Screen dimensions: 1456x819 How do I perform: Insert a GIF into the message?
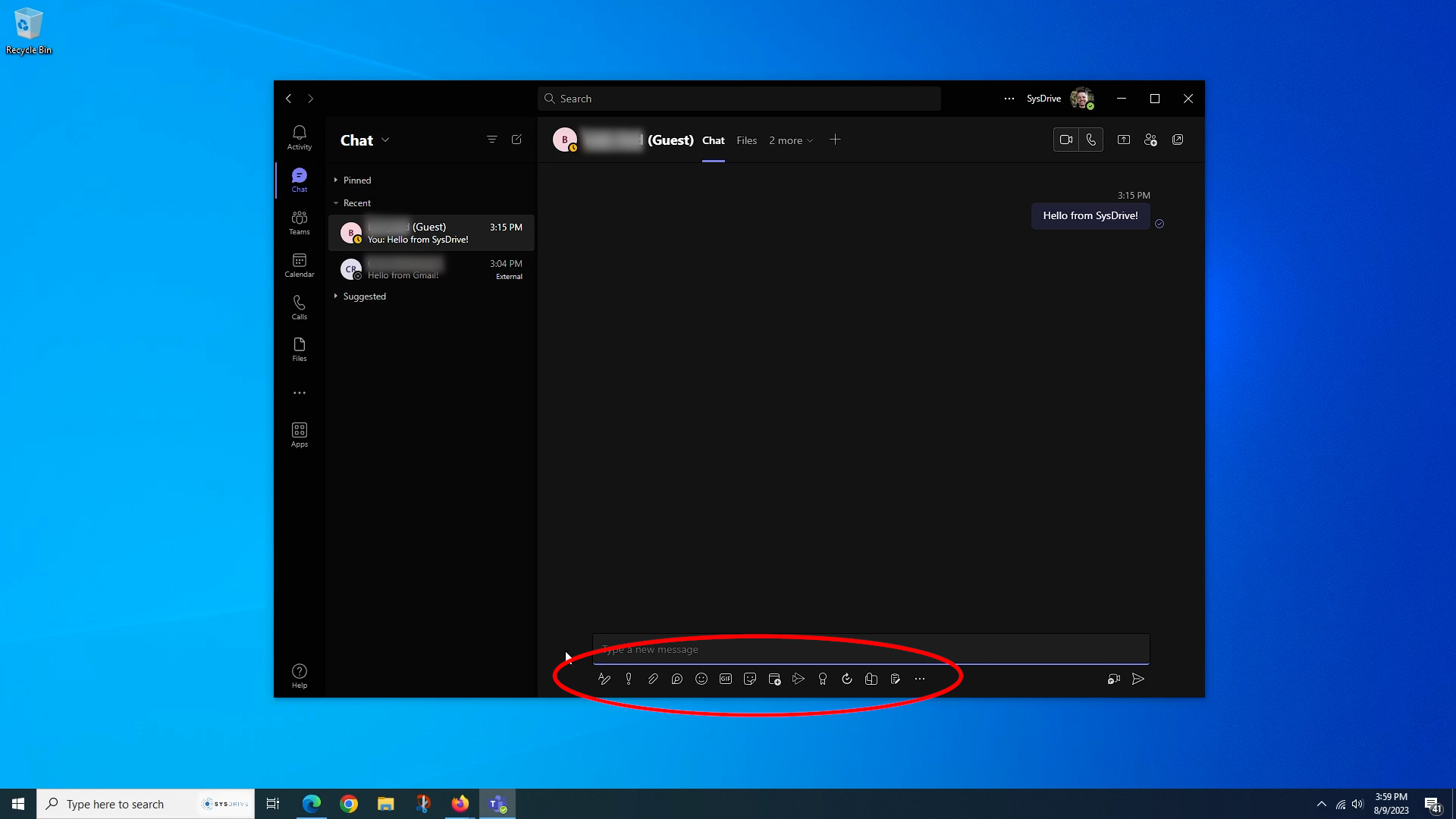[726, 679]
